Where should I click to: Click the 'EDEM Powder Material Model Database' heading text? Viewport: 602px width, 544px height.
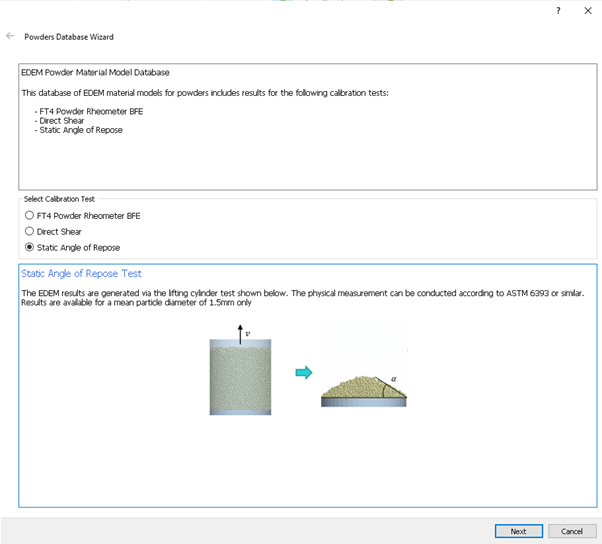95,73
